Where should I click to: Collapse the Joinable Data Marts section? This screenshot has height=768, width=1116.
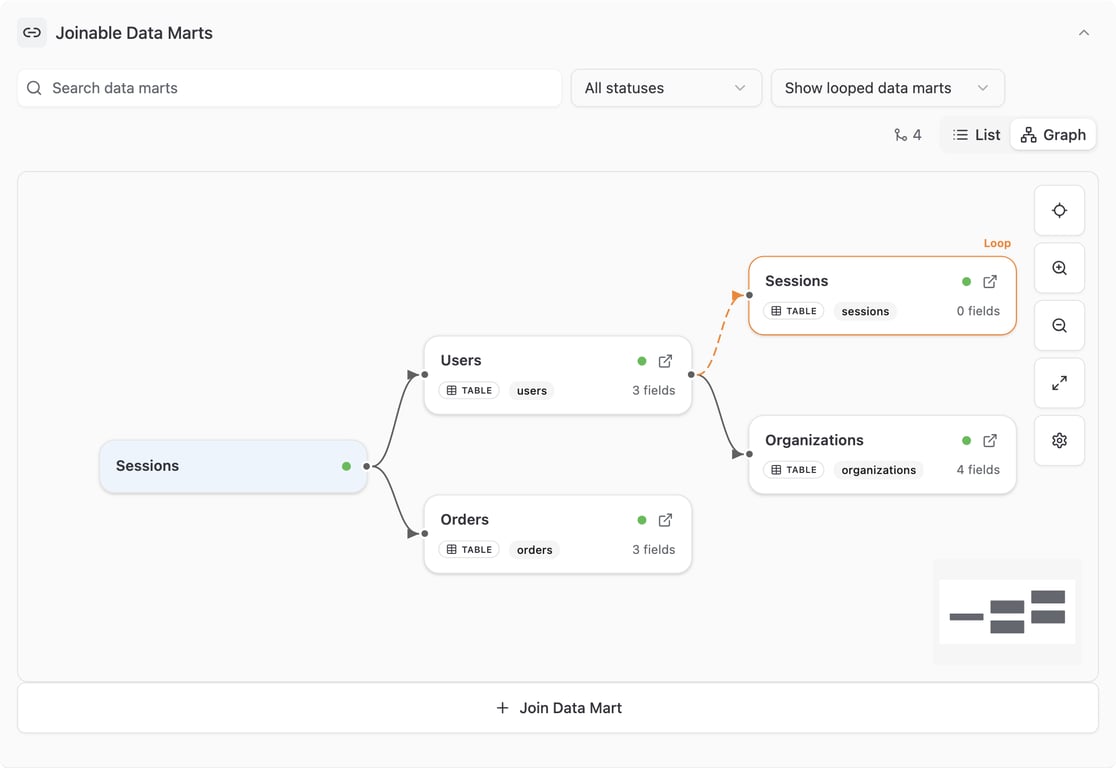click(1083, 33)
